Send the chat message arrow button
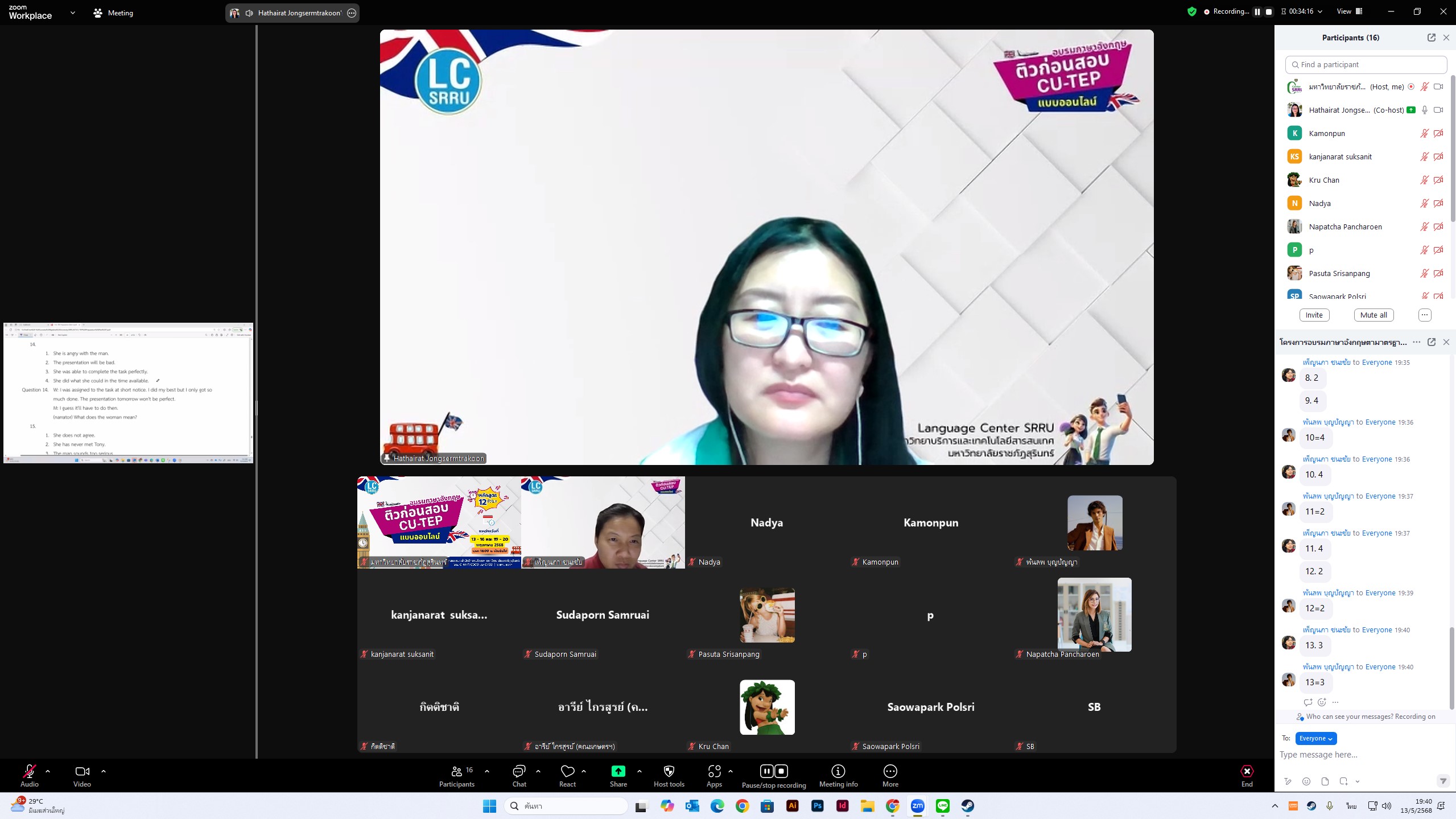This screenshot has width=1456, height=819. (x=1442, y=781)
